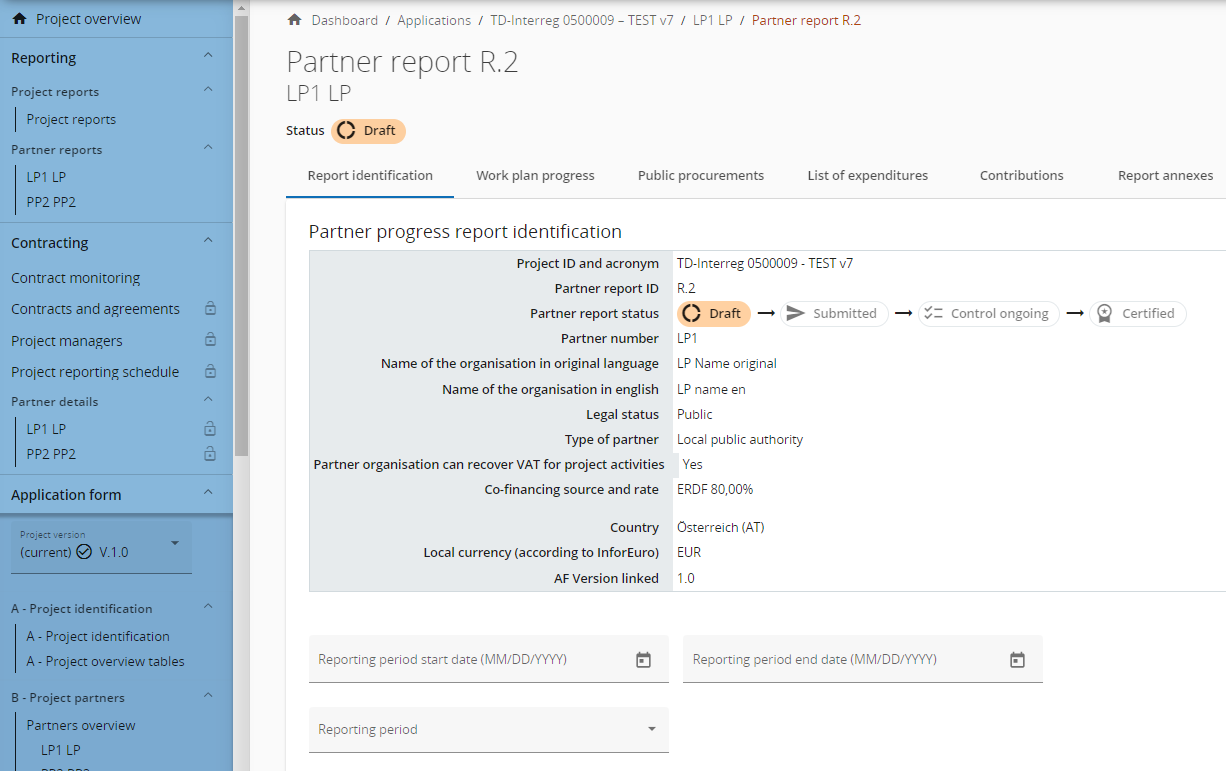
Task: Click the home icon beside Project overview
Action: tap(18, 19)
